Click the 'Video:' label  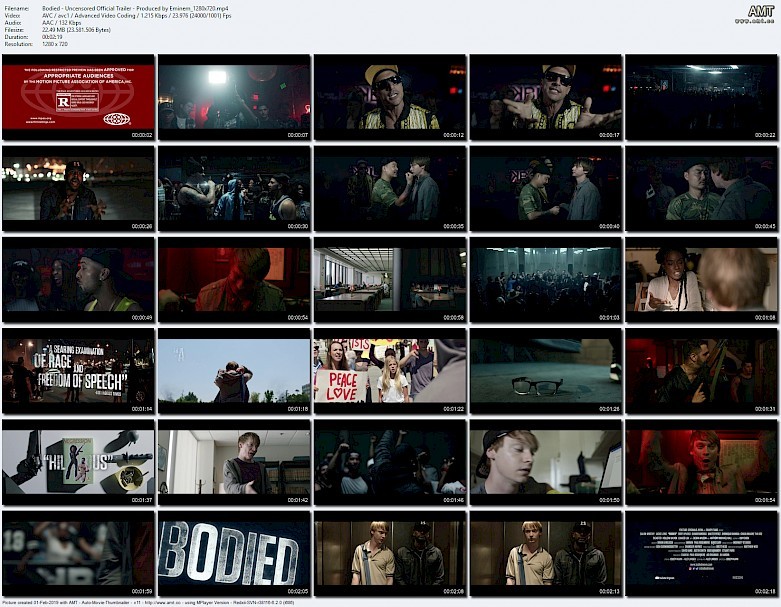tap(12, 15)
